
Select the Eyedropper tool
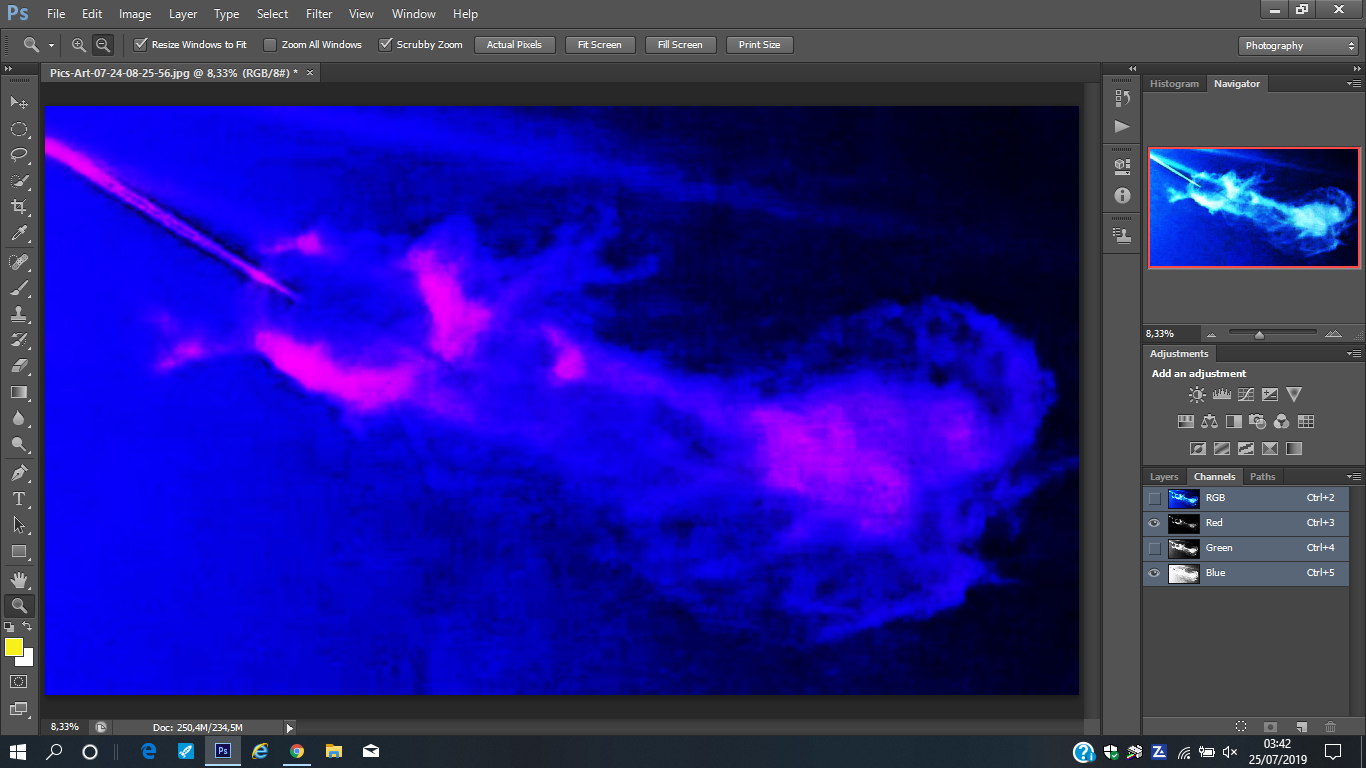coord(18,234)
